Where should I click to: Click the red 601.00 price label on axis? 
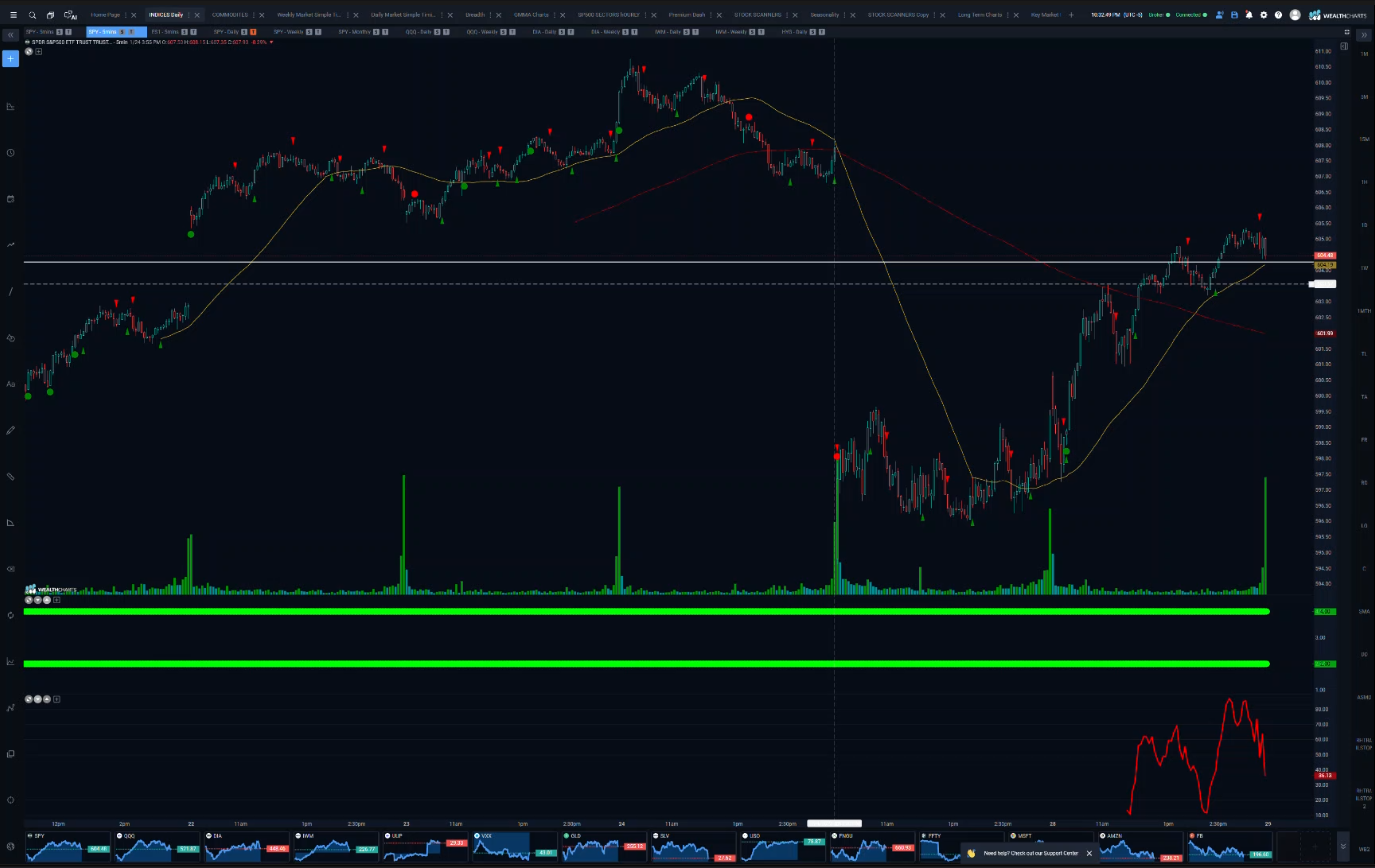[1325, 333]
